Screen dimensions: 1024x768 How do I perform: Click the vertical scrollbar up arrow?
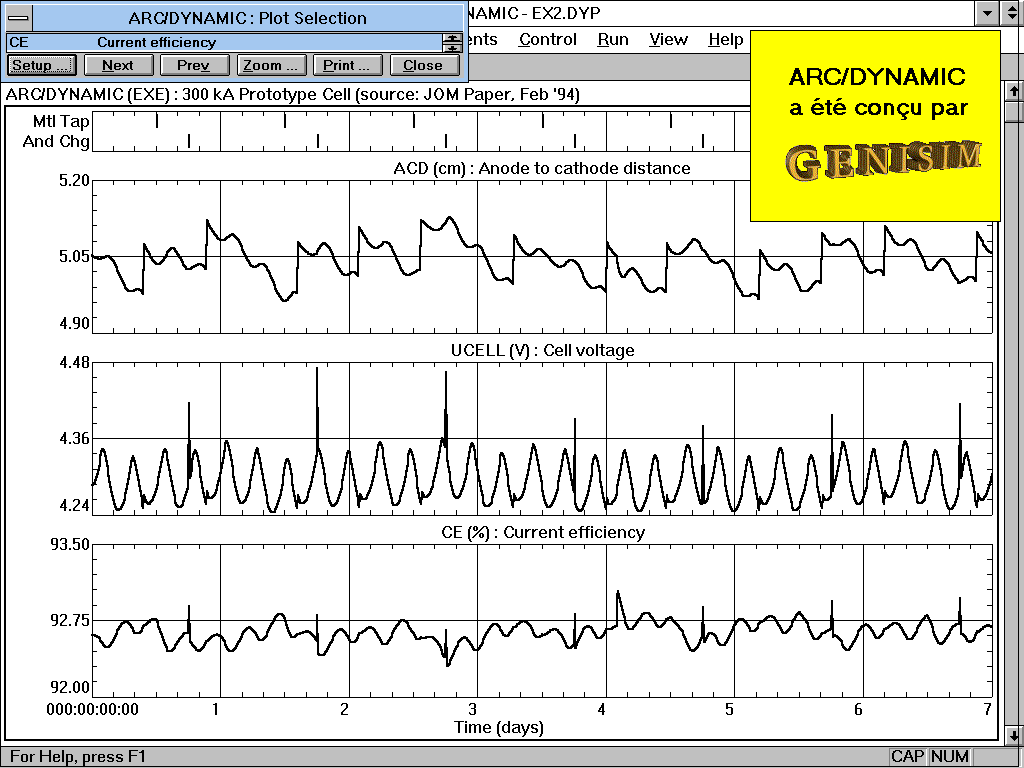click(x=1014, y=91)
